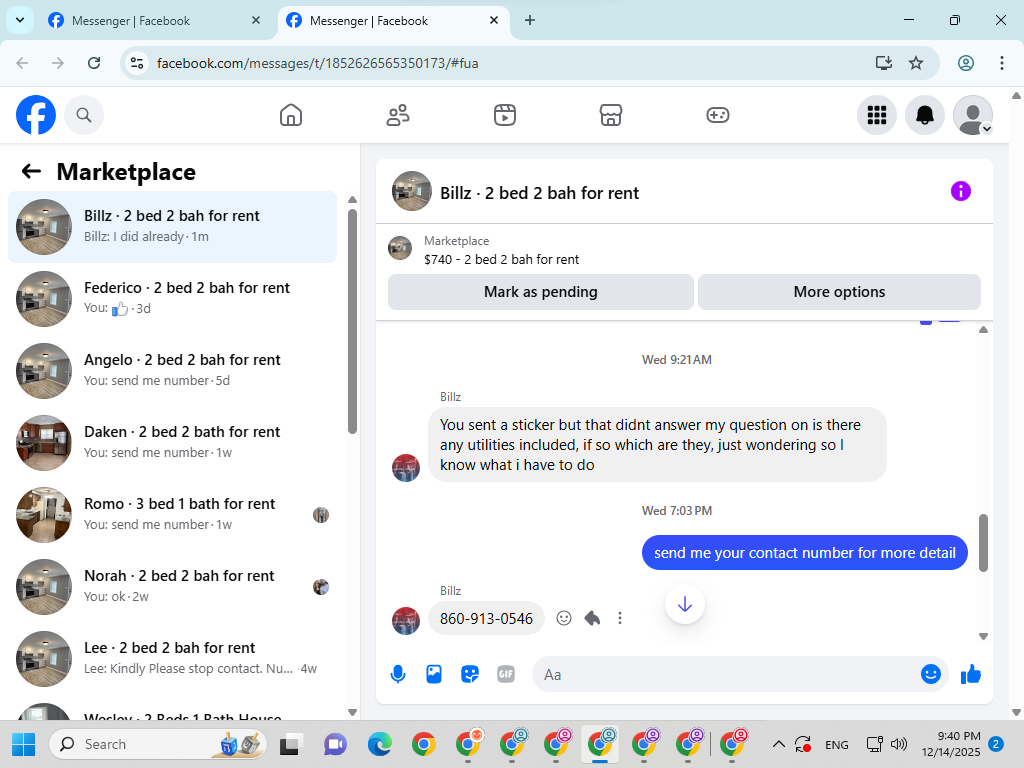Click the taskbar Search box
Screen dimensions: 1024x768
pos(157,744)
